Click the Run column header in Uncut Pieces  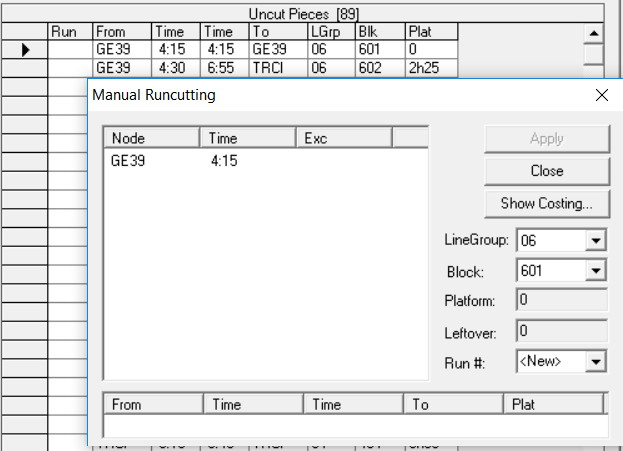70,31
